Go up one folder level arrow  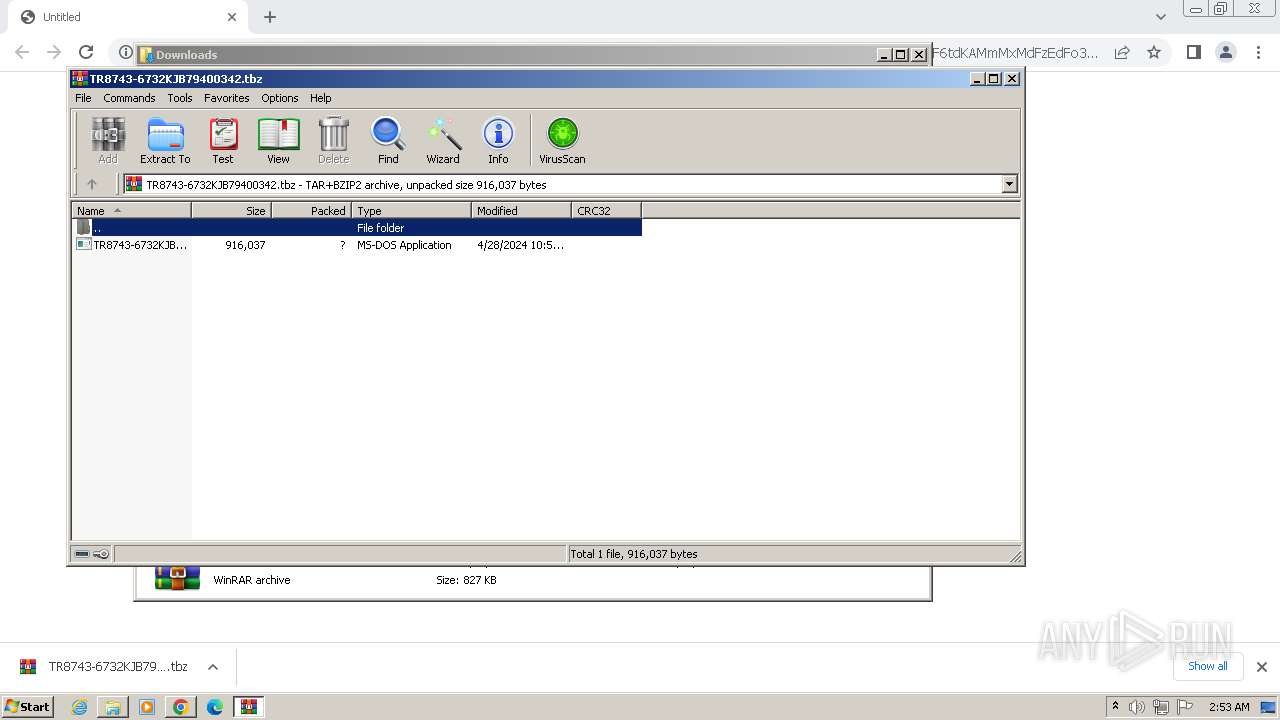coord(92,184)
